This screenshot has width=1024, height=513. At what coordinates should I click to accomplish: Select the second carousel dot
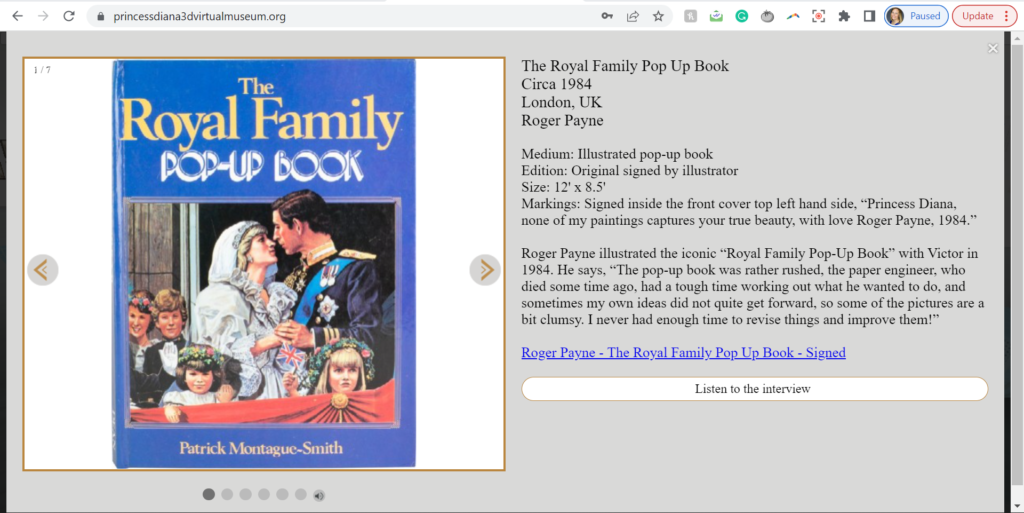(x=227, y=494)
